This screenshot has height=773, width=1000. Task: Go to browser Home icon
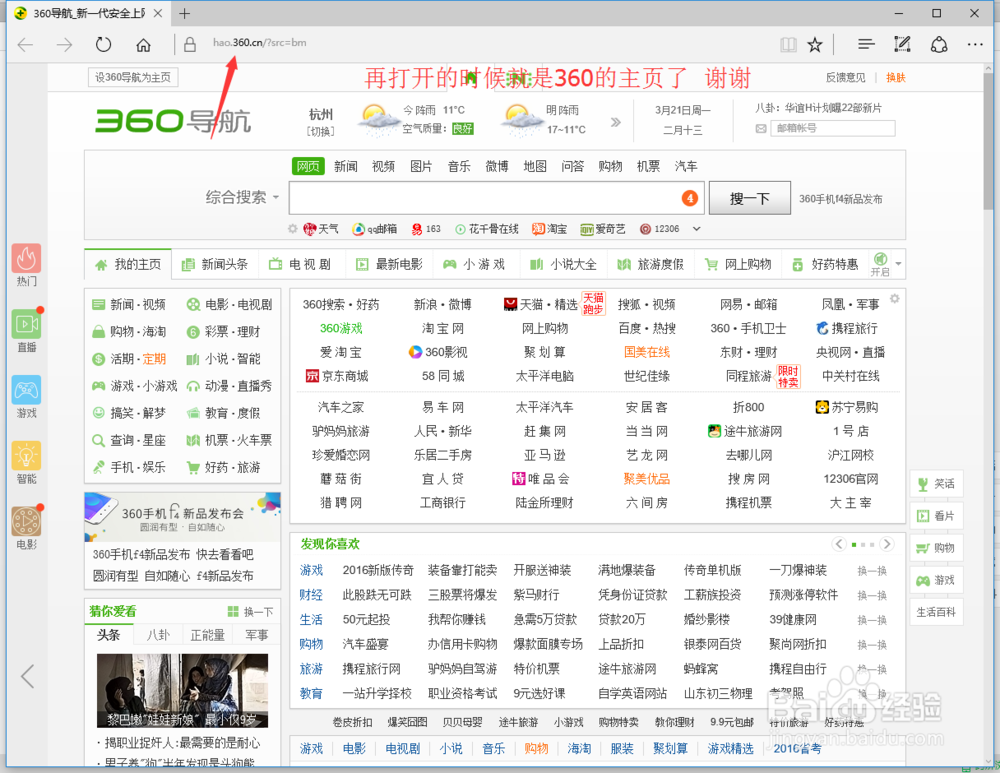coord(143,44)
